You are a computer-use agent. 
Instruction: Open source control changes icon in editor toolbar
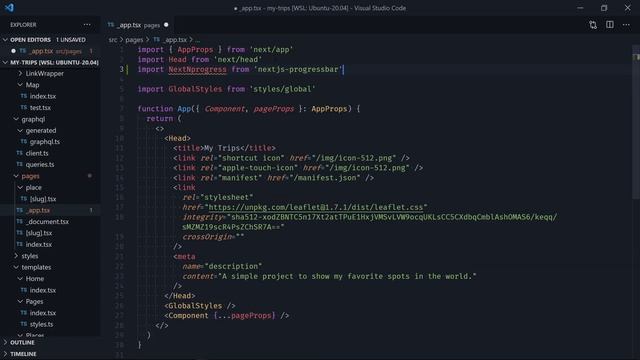pyautogui.click(x=593, y=25)
